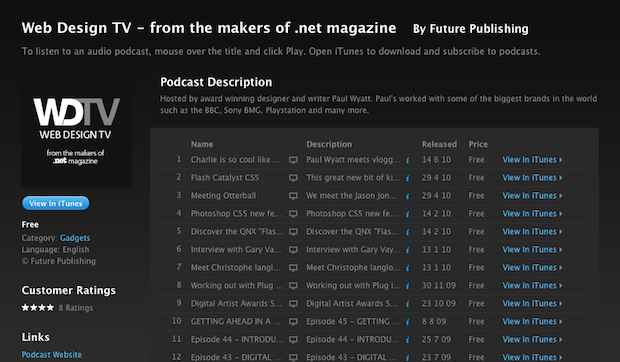Click the Released column header
The image size is (620, 362).
coord(439,144)
